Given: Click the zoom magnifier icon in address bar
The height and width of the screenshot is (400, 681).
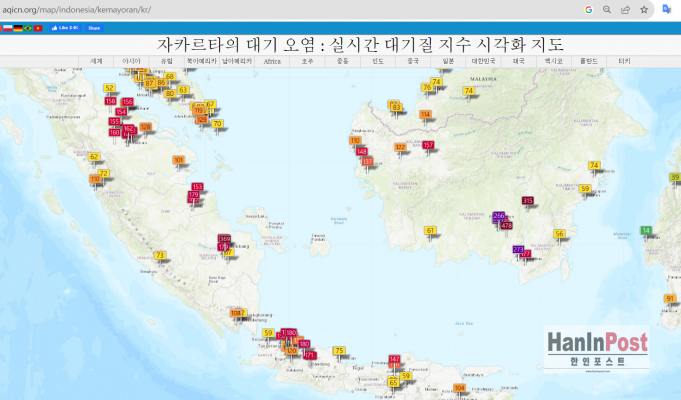Looking at the screenshot, I should coord(606,9).
